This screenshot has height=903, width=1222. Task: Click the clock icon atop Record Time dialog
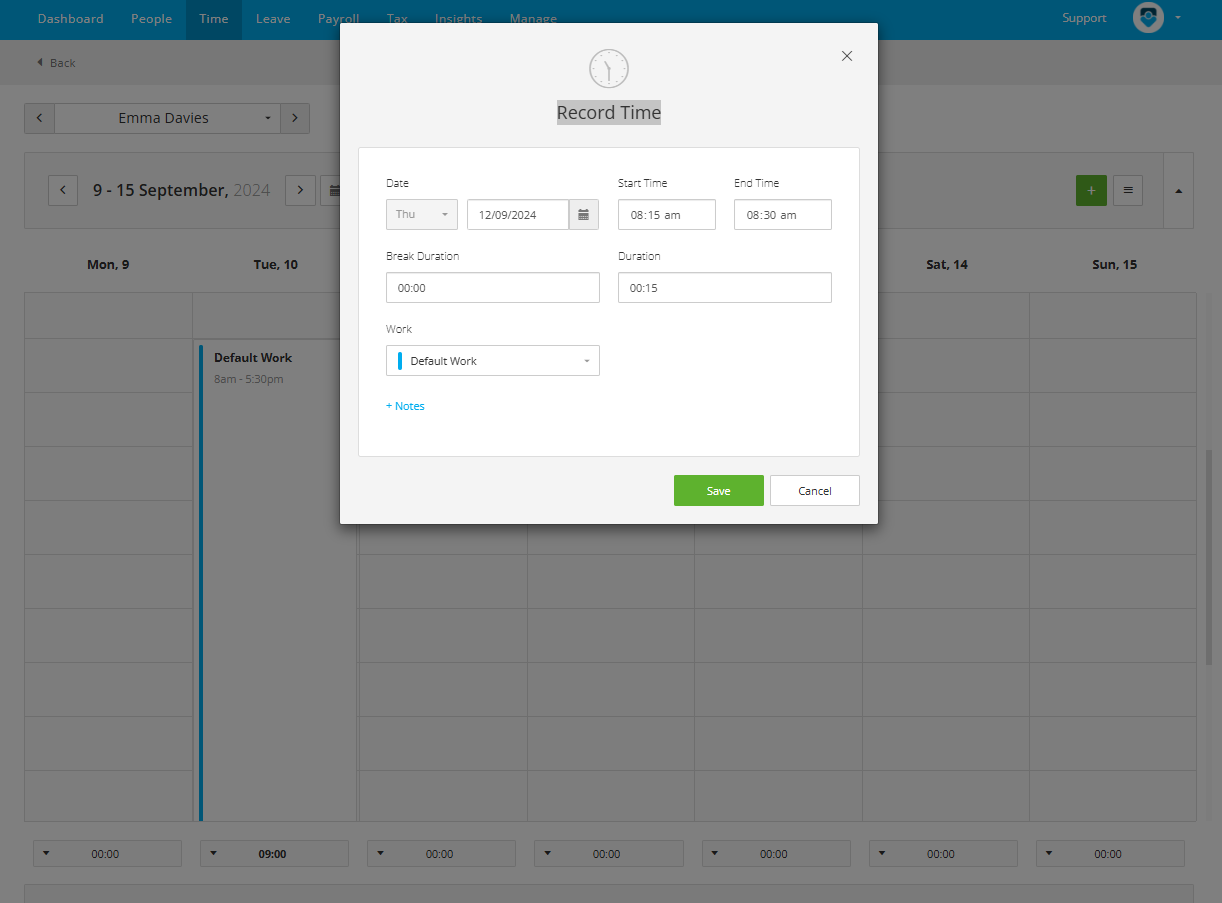608,68
